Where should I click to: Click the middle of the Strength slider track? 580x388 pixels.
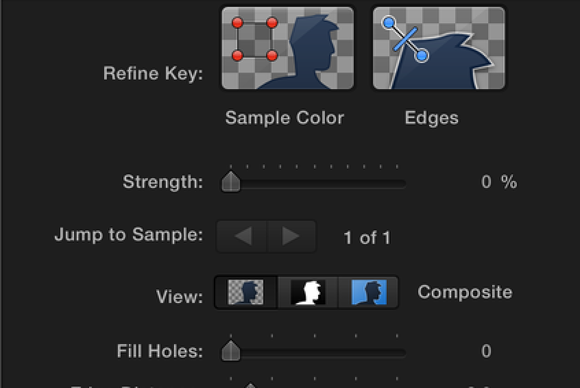pyautogui.click(x=314, y=184)
